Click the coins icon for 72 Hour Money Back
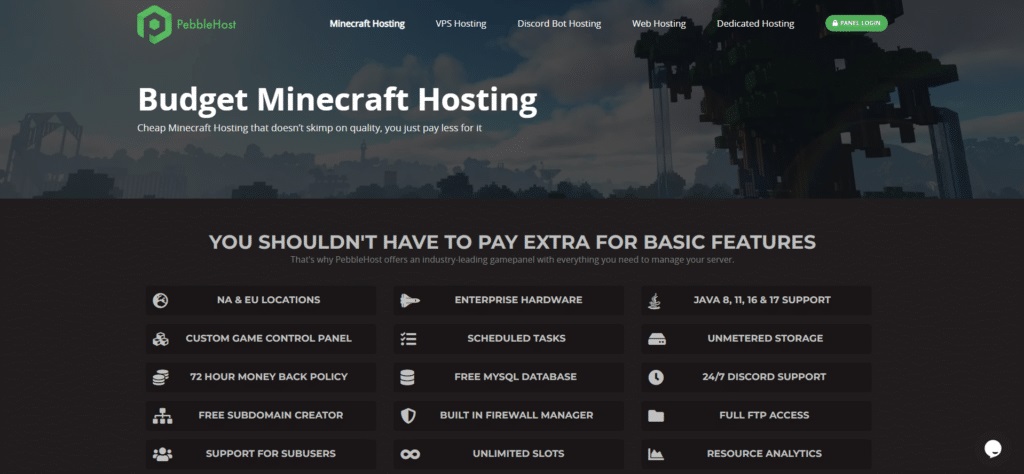This screenshot has width=1024, height=474. pyautogui.click(x=161, y=377)
